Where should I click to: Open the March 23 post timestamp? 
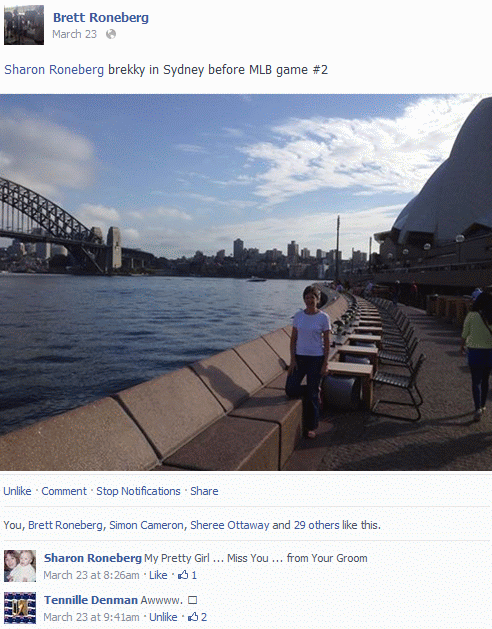(x=75, y=34)
